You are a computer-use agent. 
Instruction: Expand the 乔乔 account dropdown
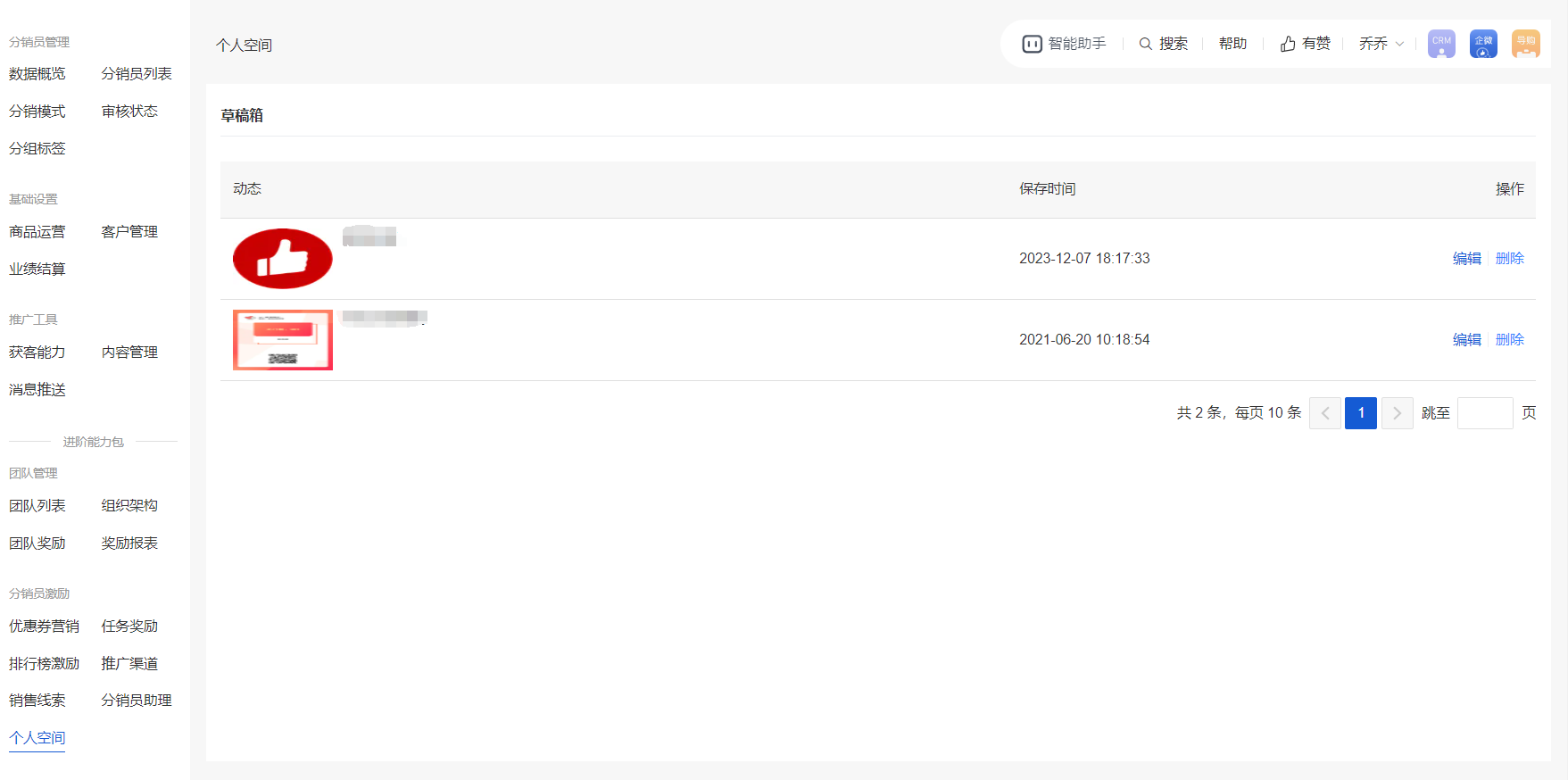tap(1381, 44)
